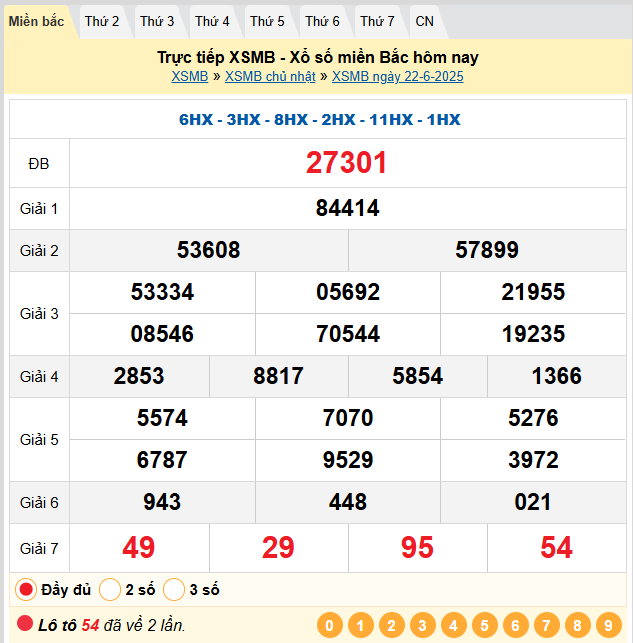Click the Giải 7 number 54

[x=557, y=548]
